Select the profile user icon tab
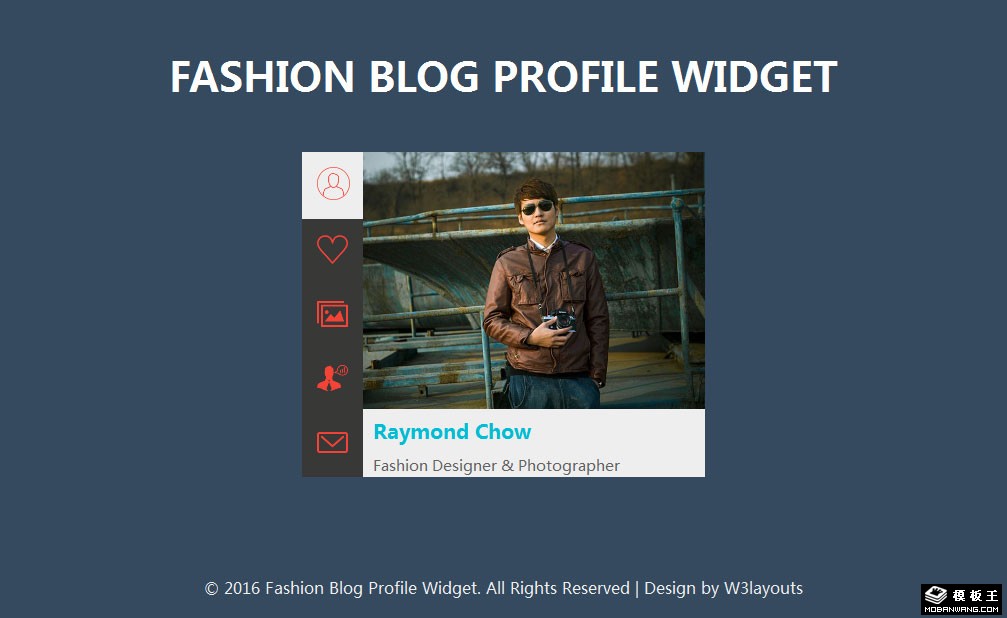The height and width of the screenshot is (618, 1007). [333, 185]
